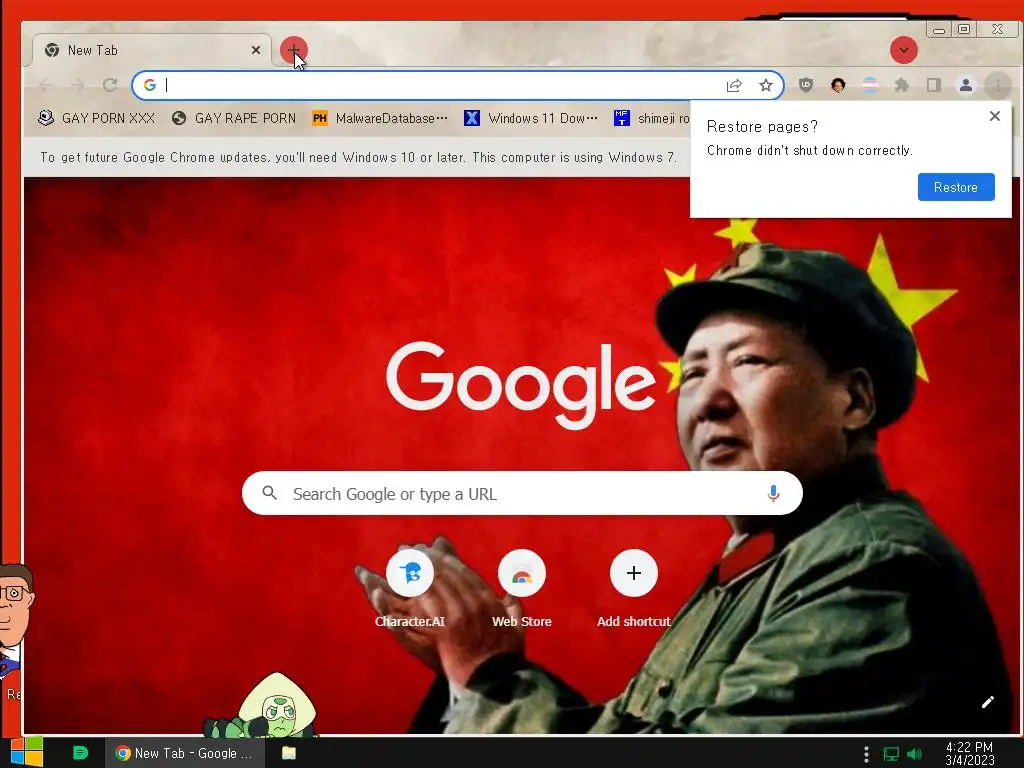Bookmark this tab with the star icon
This screenshot has height=768, width=1024.
[x=766, y=86]
